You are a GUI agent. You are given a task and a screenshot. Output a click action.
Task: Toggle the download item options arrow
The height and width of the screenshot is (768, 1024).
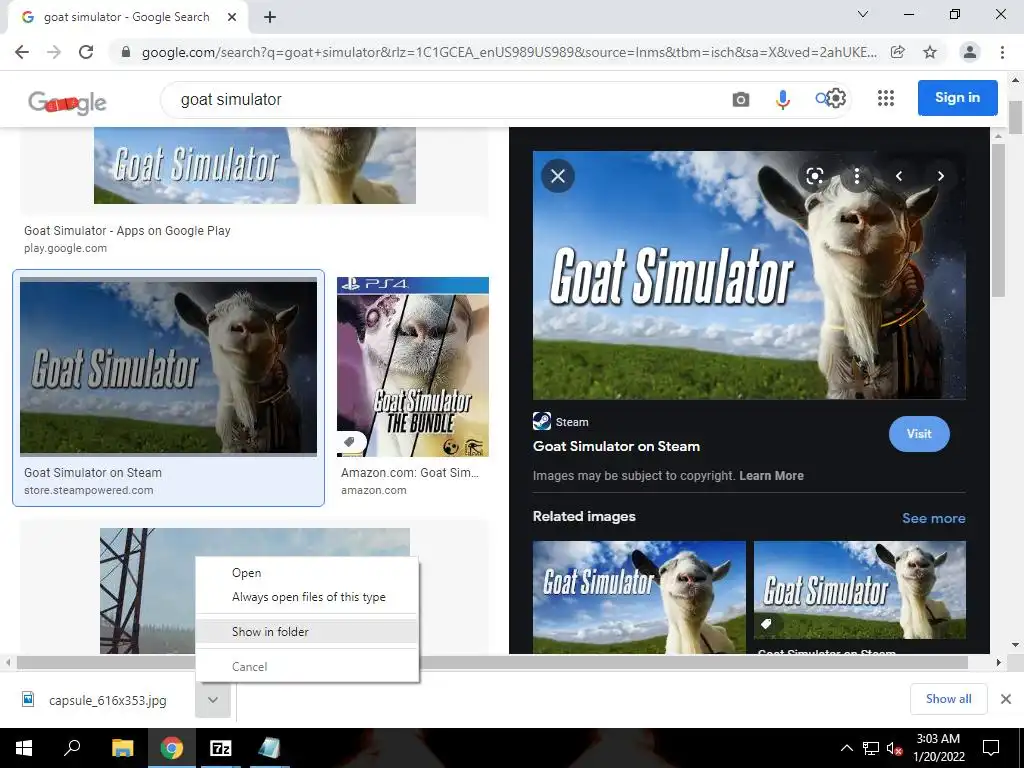pos(213,700)
